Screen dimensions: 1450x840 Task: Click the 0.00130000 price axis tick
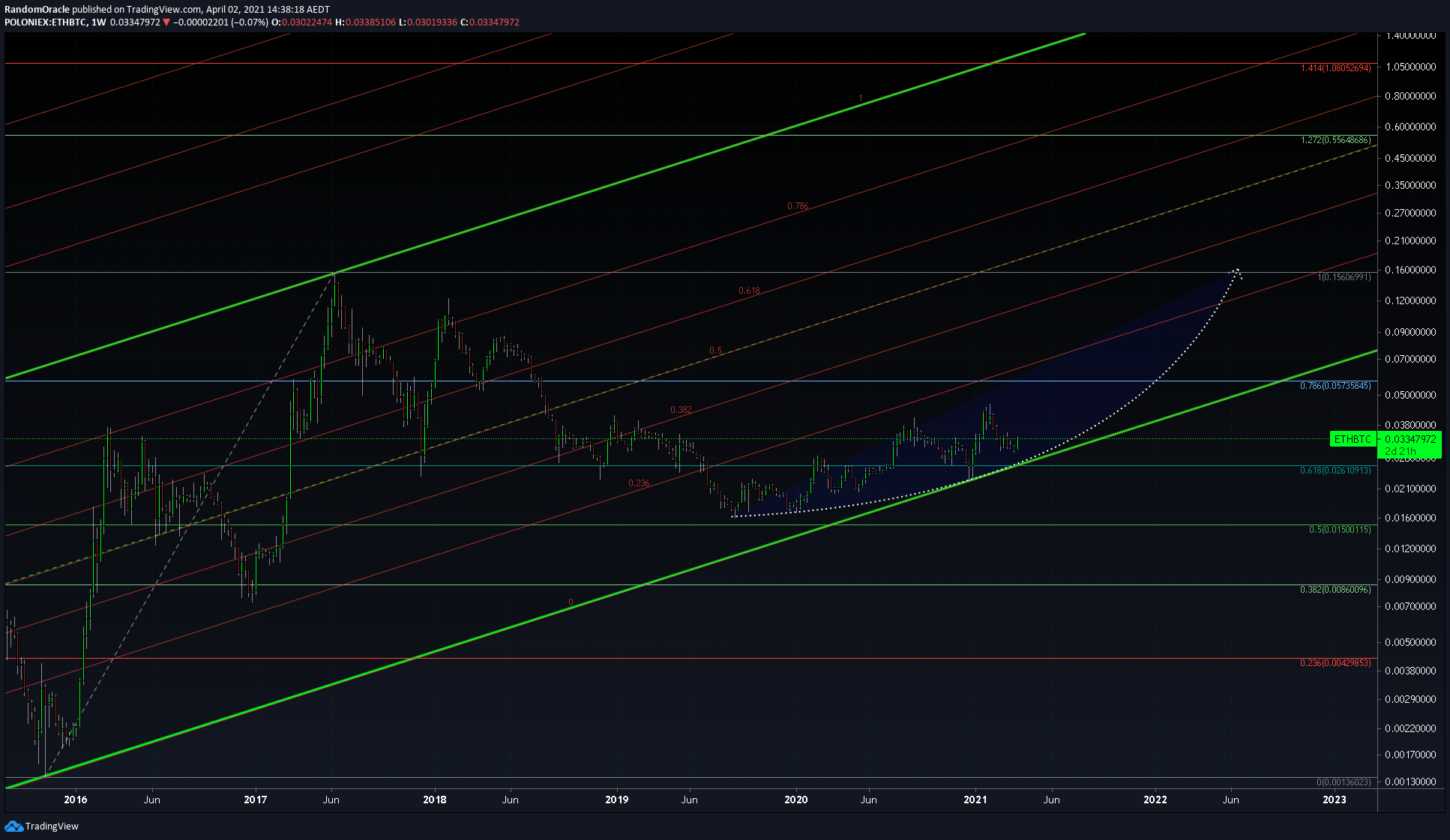1411,782
